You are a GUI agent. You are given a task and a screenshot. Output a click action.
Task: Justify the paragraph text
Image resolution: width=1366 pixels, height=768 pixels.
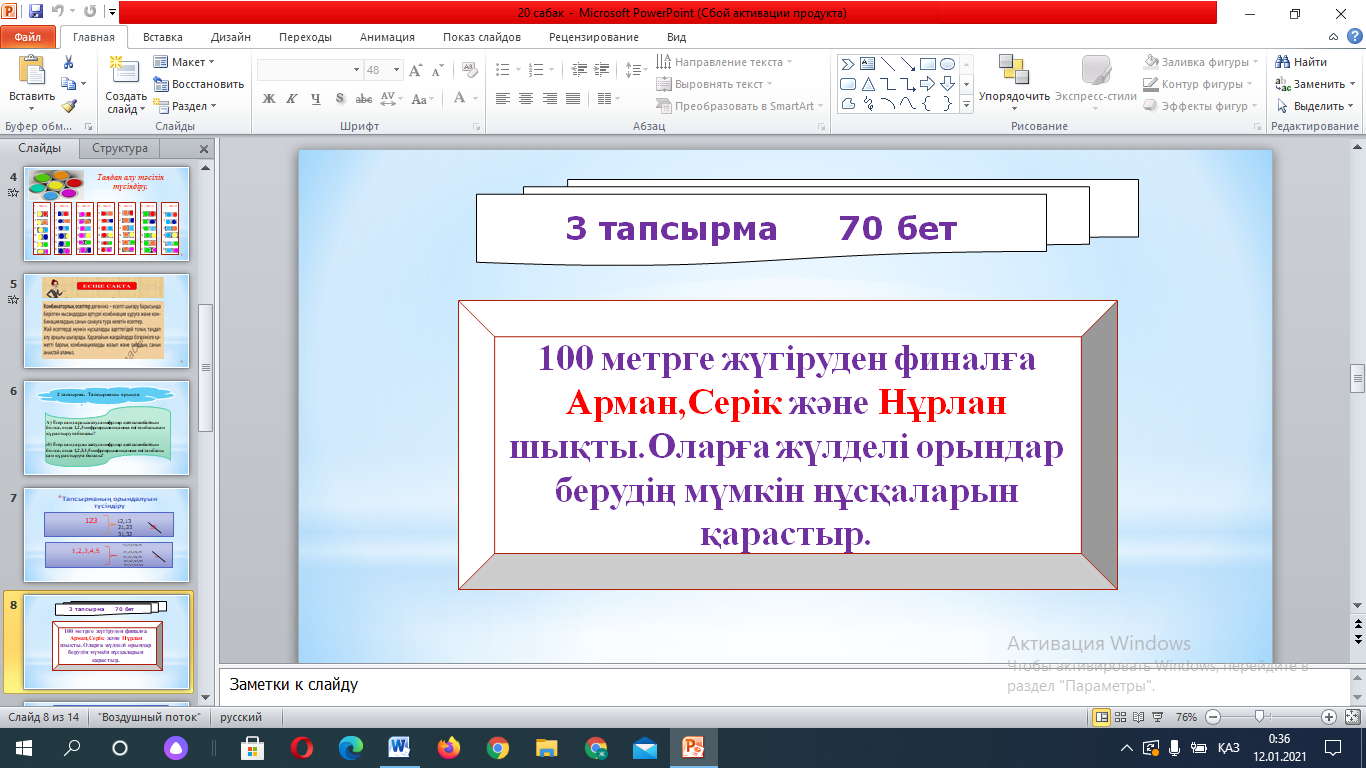573,99
